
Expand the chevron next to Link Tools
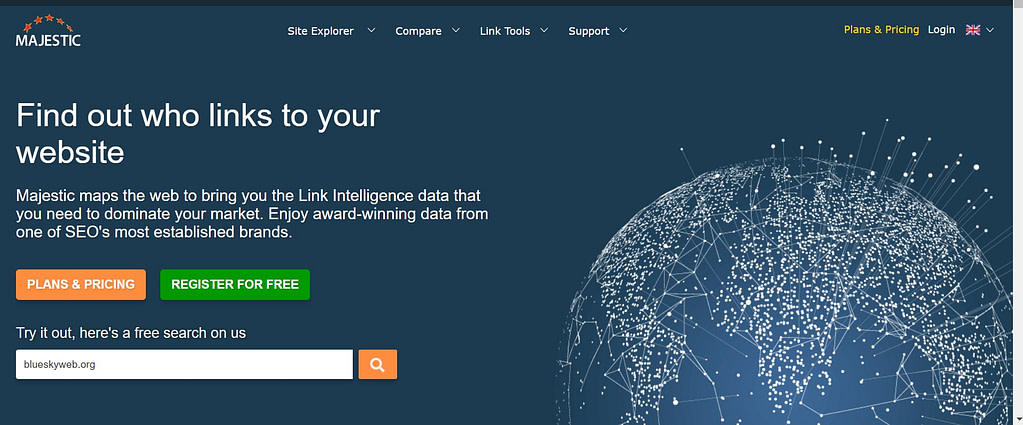(543, 30)
